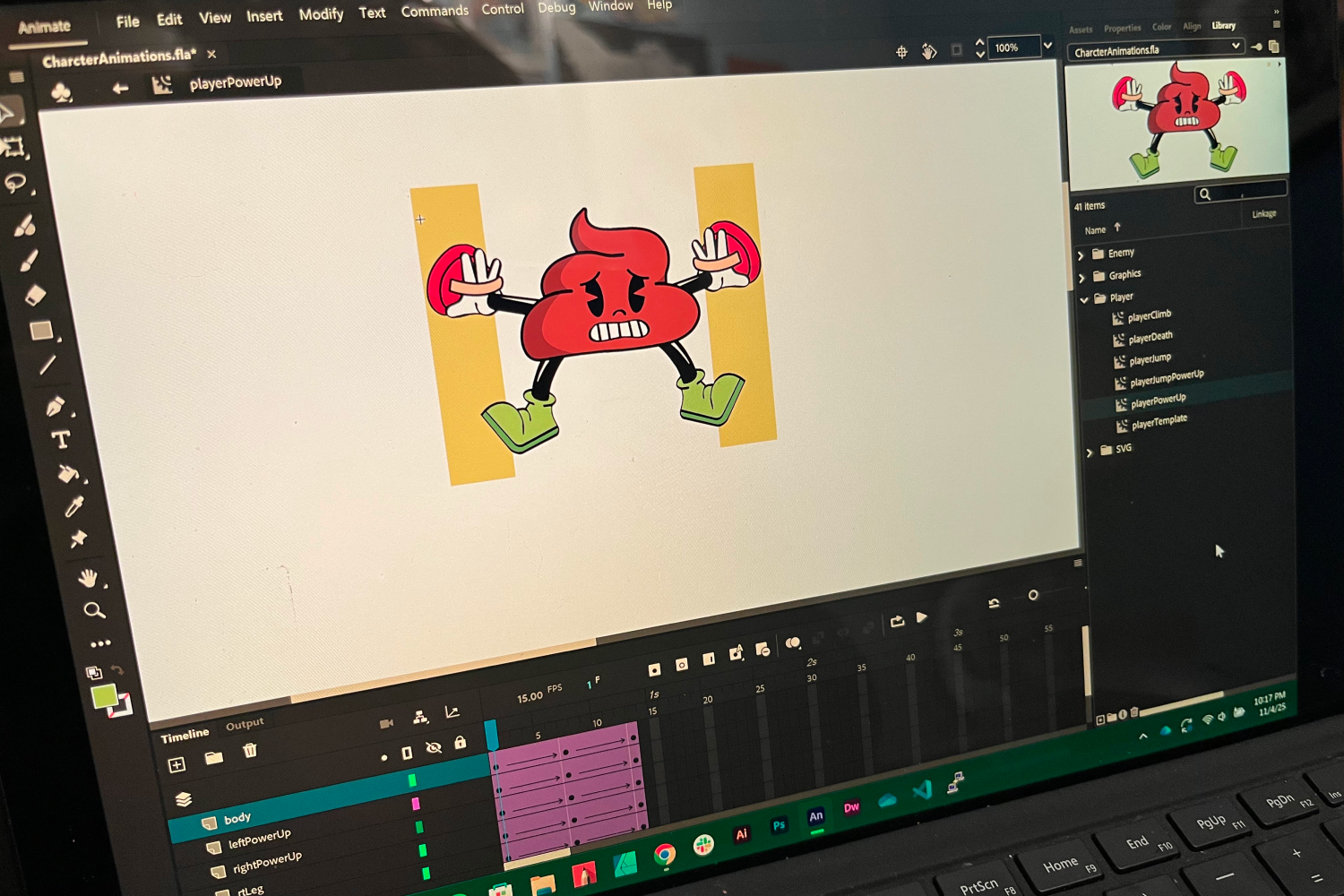Select the Rectangle tool
This screenshot has width=1344, height=896.
40,331
